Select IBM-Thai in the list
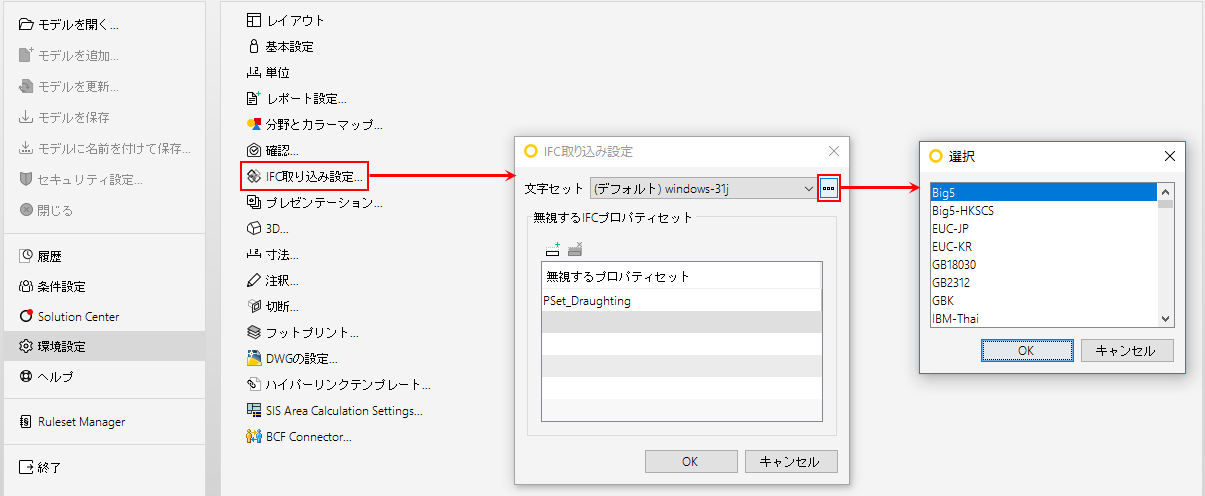 coord(1044,318)
